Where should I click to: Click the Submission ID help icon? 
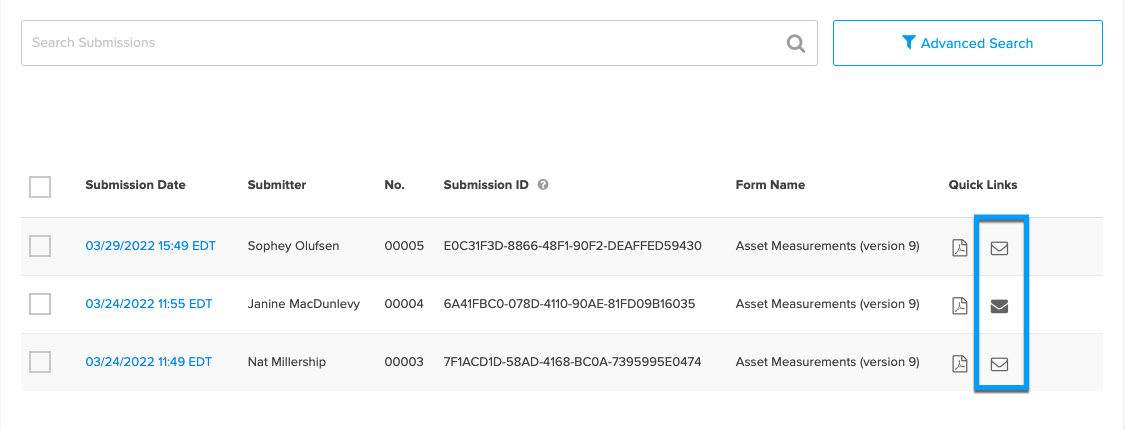pyautogui.click(x=543, y=185)
